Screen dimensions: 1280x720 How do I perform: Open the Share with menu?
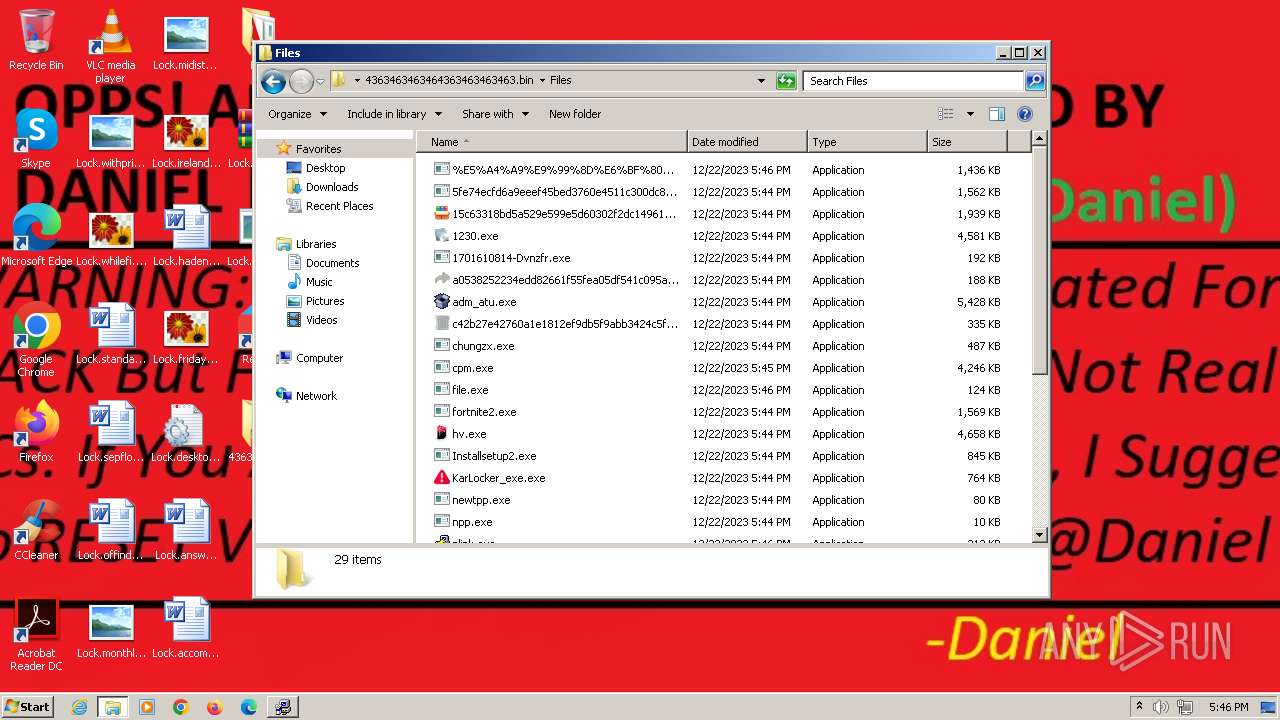(x=495, y=114)
